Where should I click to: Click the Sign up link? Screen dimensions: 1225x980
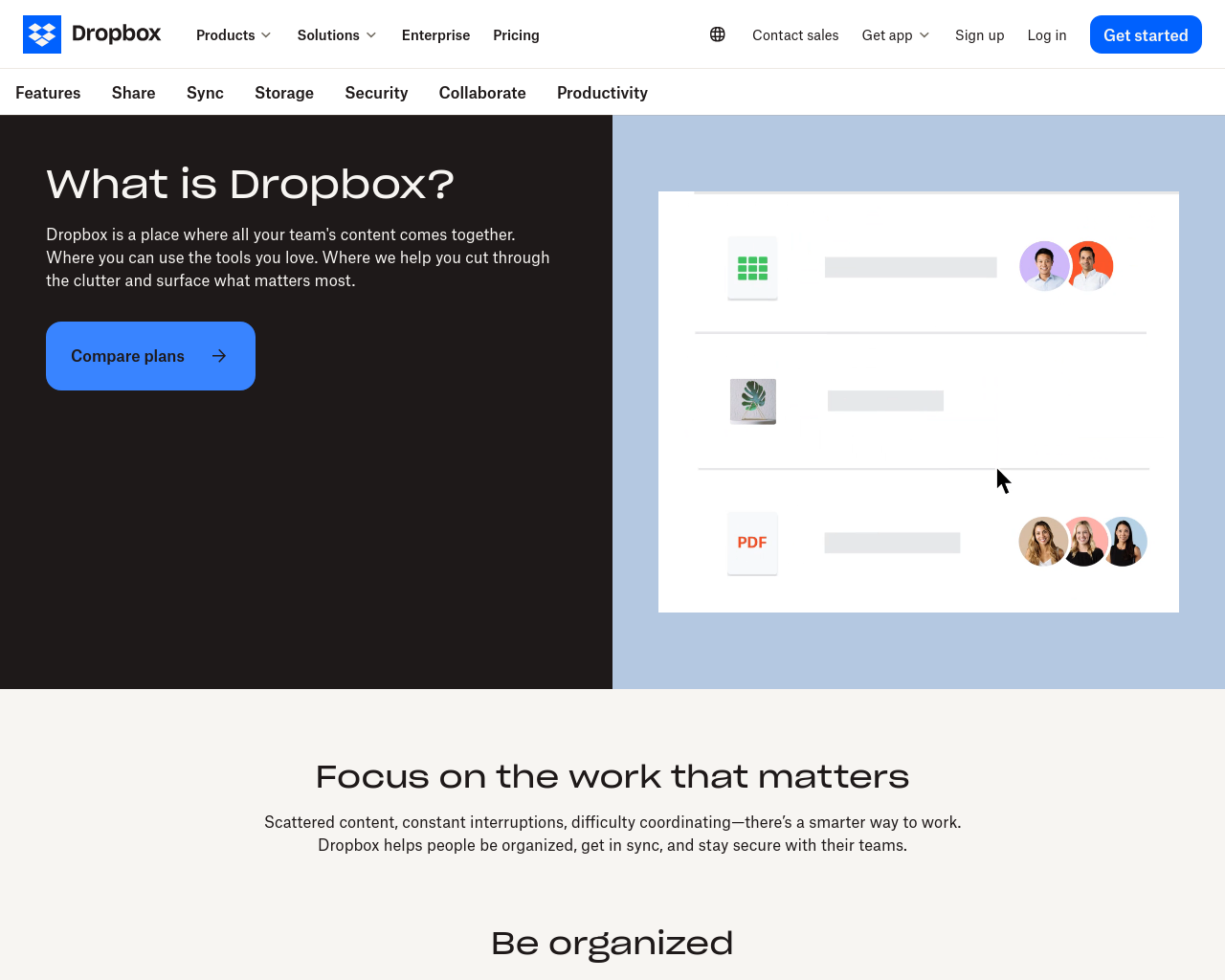pyautogui.click(x=980, y=35)
